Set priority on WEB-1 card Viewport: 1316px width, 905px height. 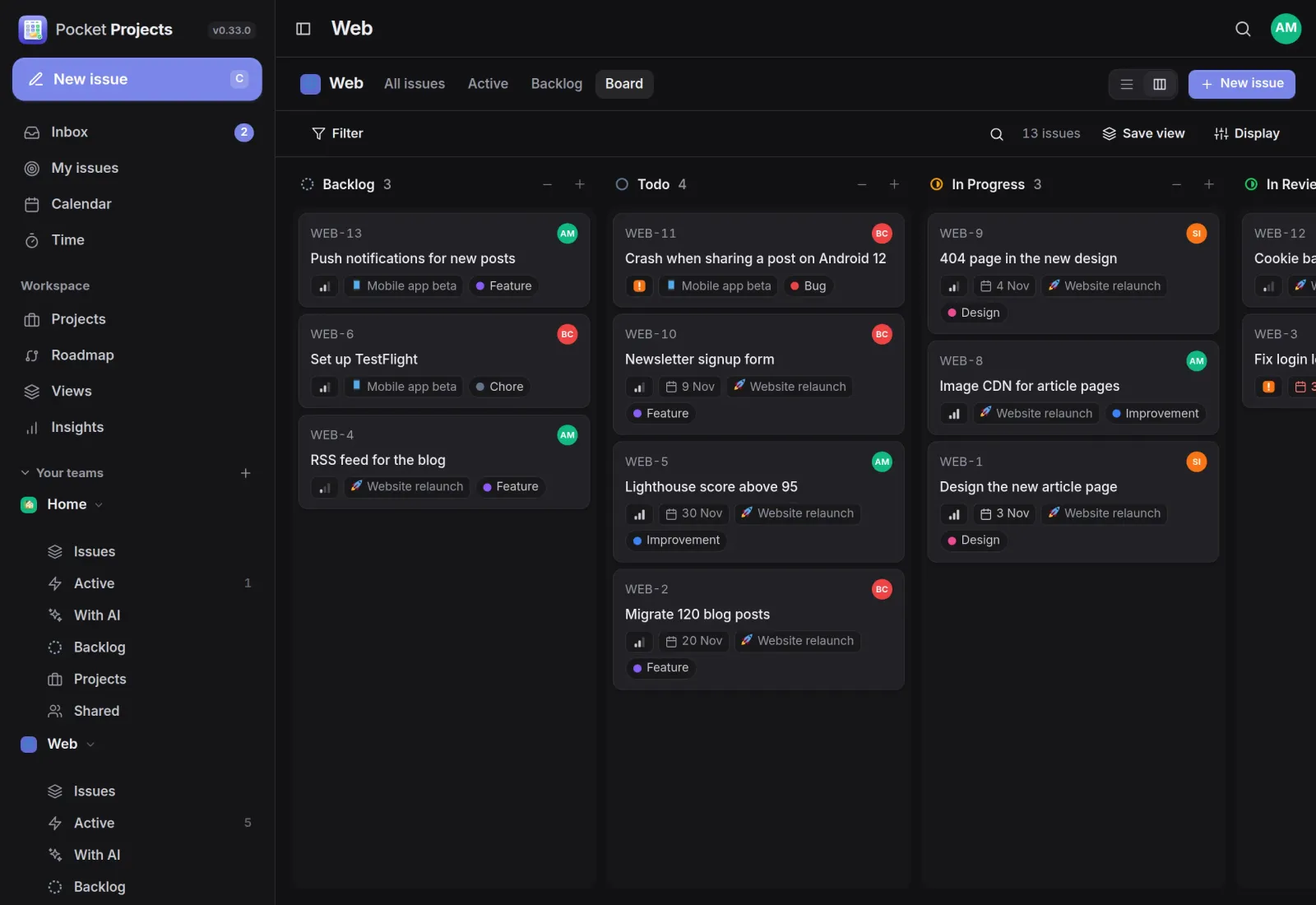coord(954,514)
